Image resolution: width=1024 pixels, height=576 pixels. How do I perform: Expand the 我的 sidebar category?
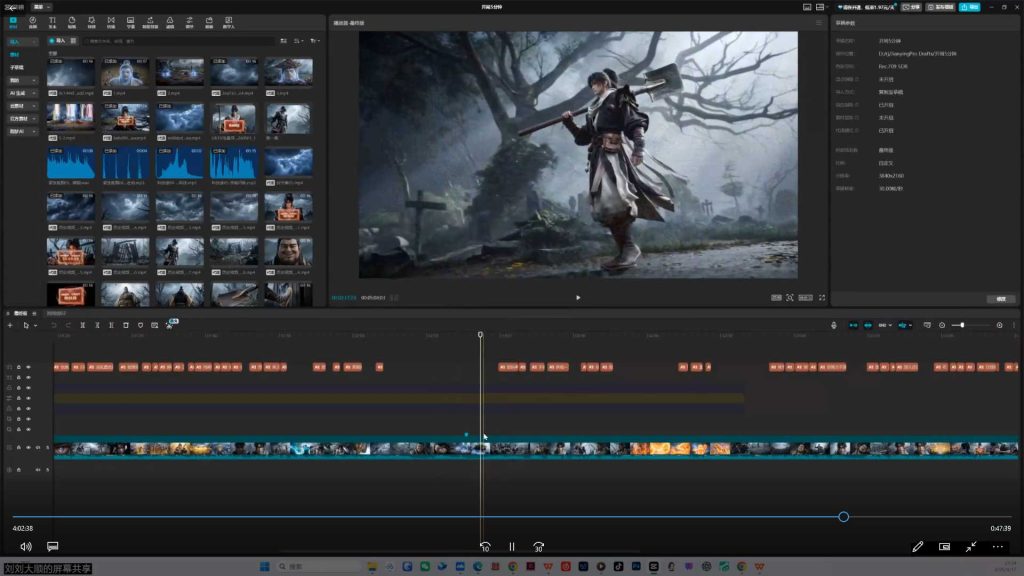[22, 80]
